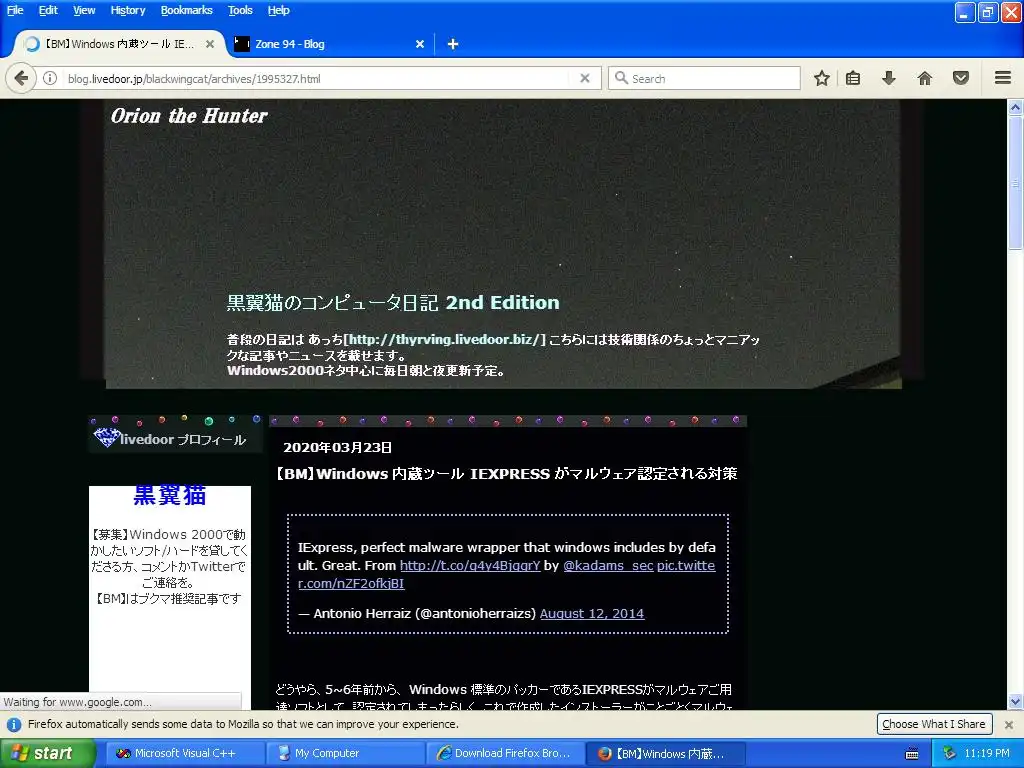1024x768 pixels.
Task: Click the taskbar clock 11:19 PM
Action: (x=987, y=754)
